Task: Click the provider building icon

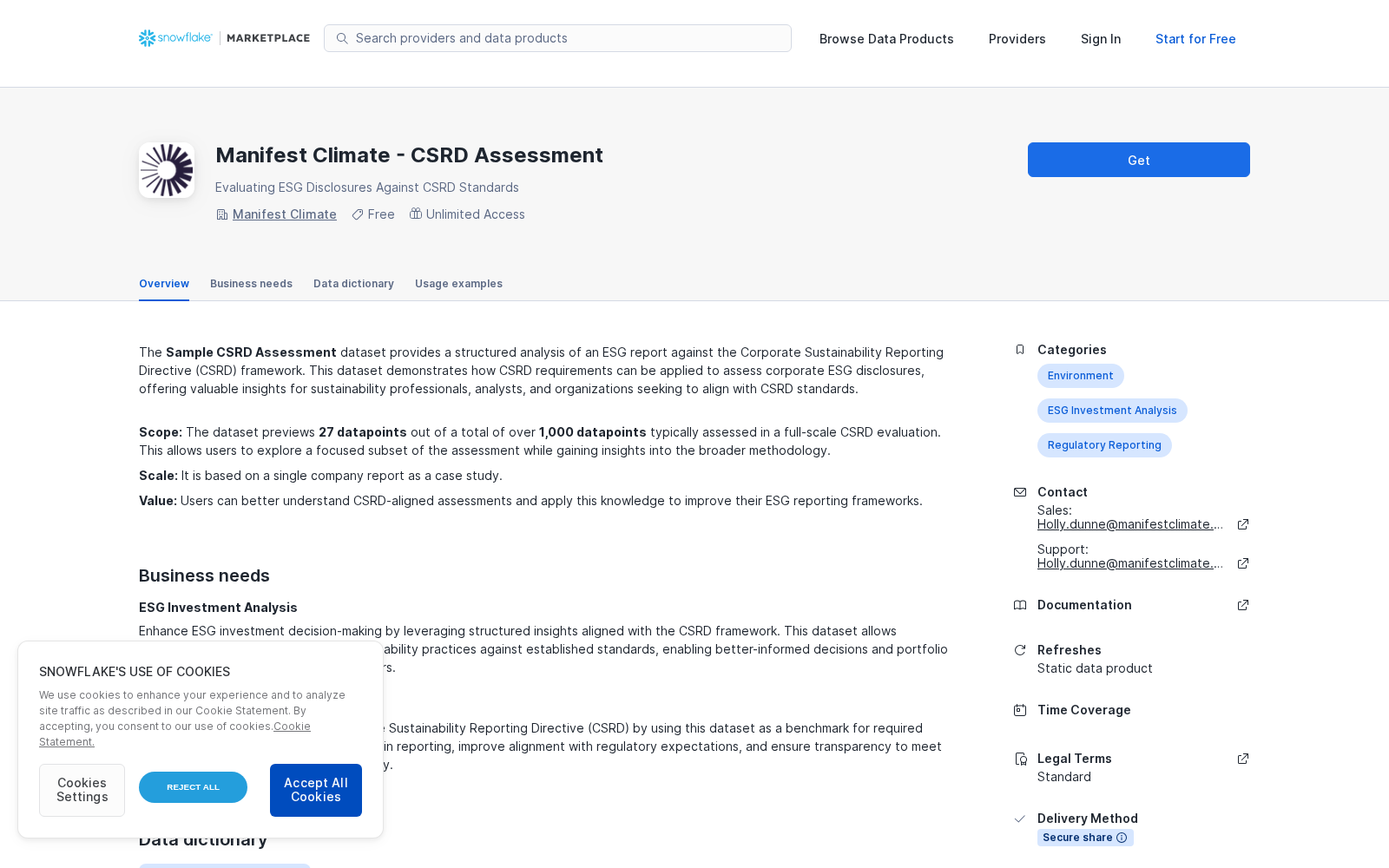Action: (222, 214)
